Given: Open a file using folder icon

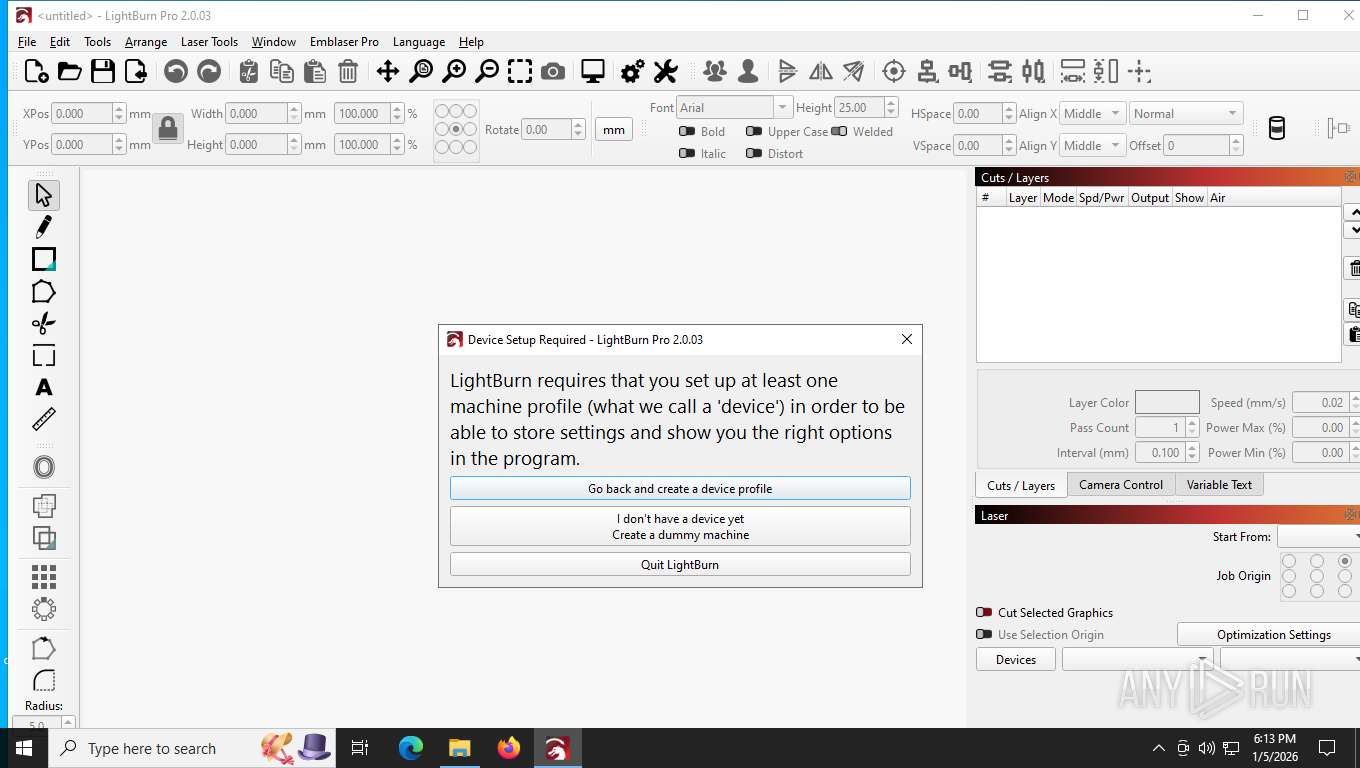Looking at the screenshot, I should 69,71.
